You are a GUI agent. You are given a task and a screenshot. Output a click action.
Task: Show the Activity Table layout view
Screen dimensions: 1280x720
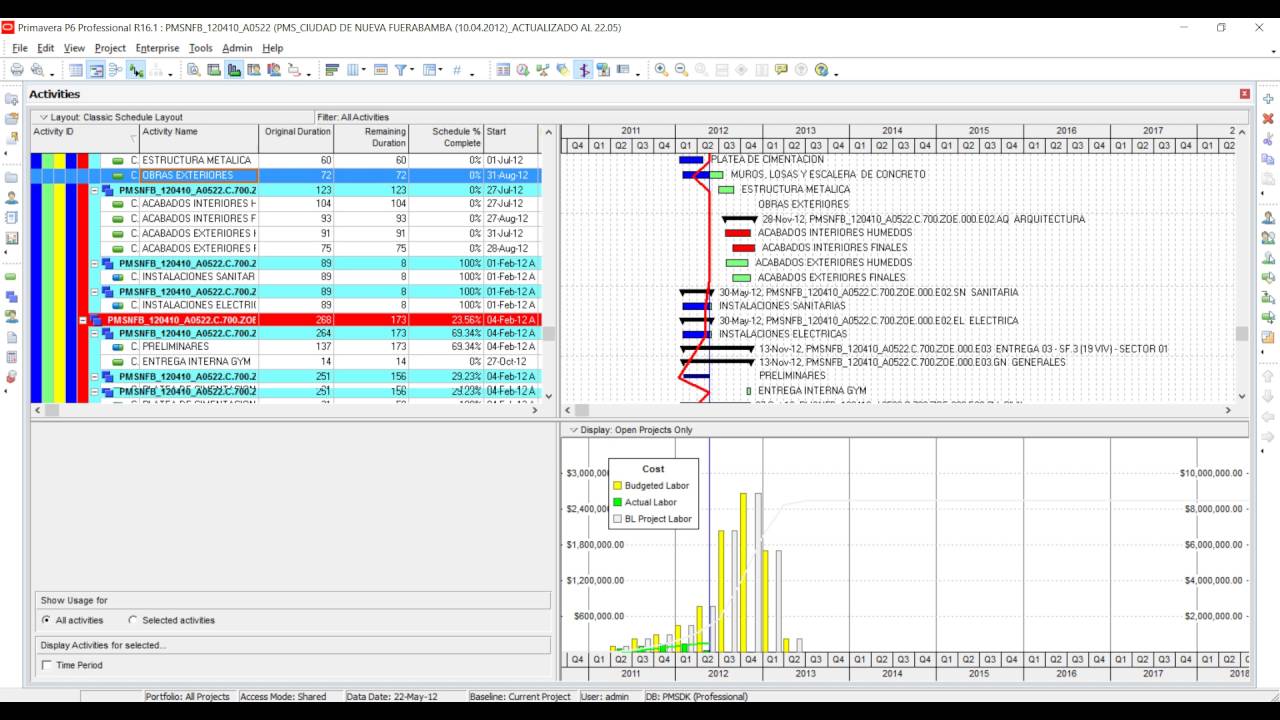tap(76, 70)
